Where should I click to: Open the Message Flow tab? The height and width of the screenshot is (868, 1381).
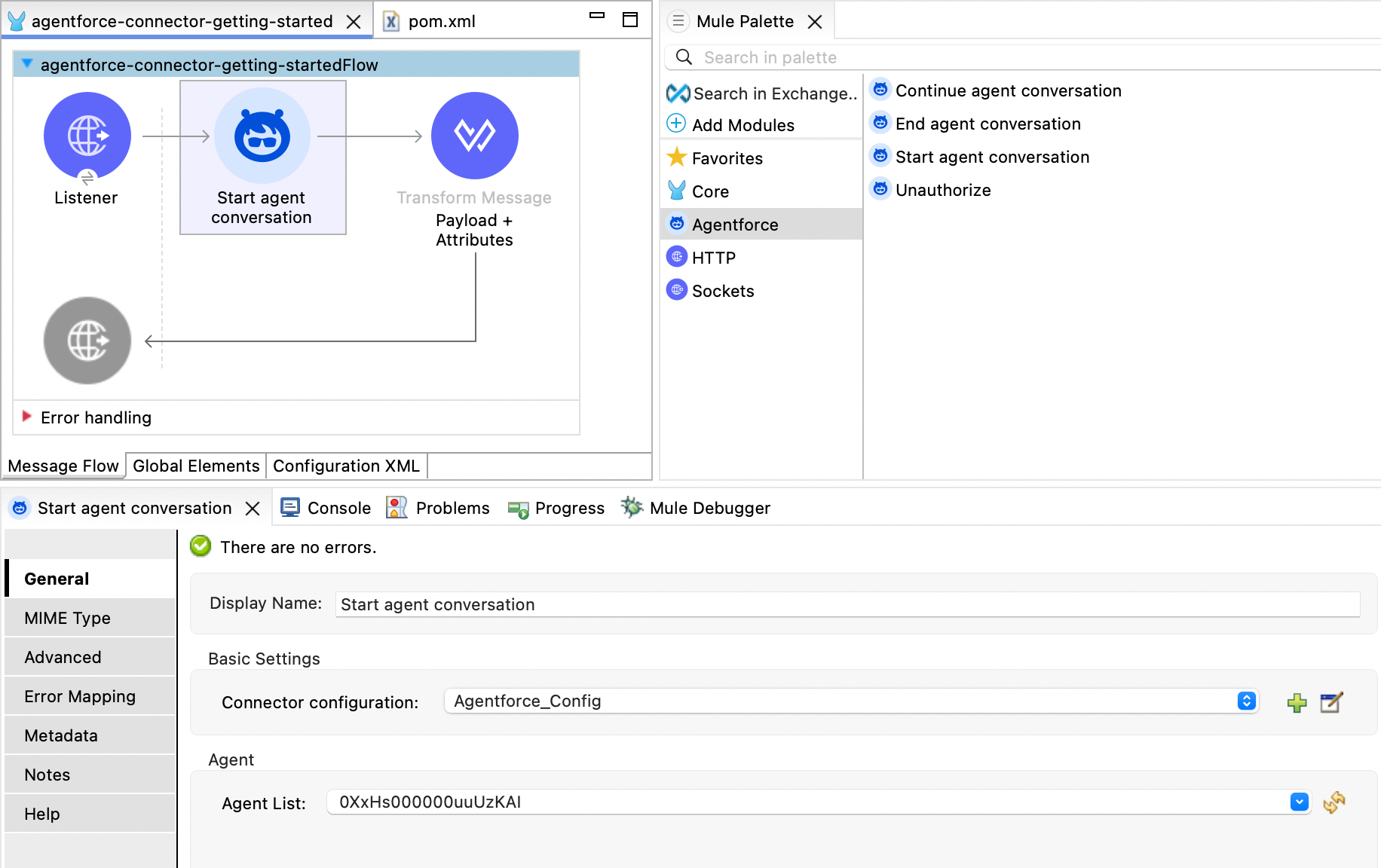(63, 466)
